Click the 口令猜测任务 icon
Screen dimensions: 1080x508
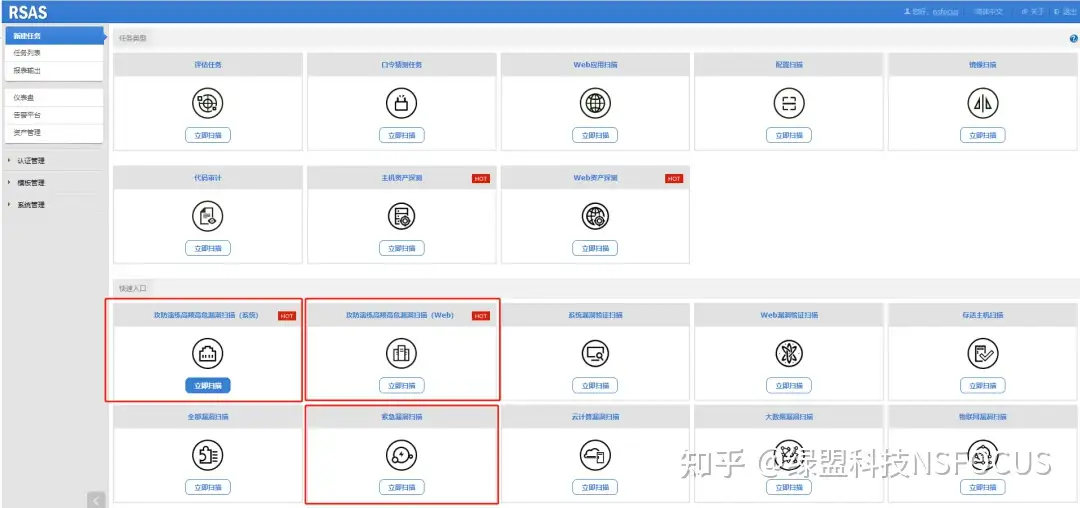[x=401, y=103]
